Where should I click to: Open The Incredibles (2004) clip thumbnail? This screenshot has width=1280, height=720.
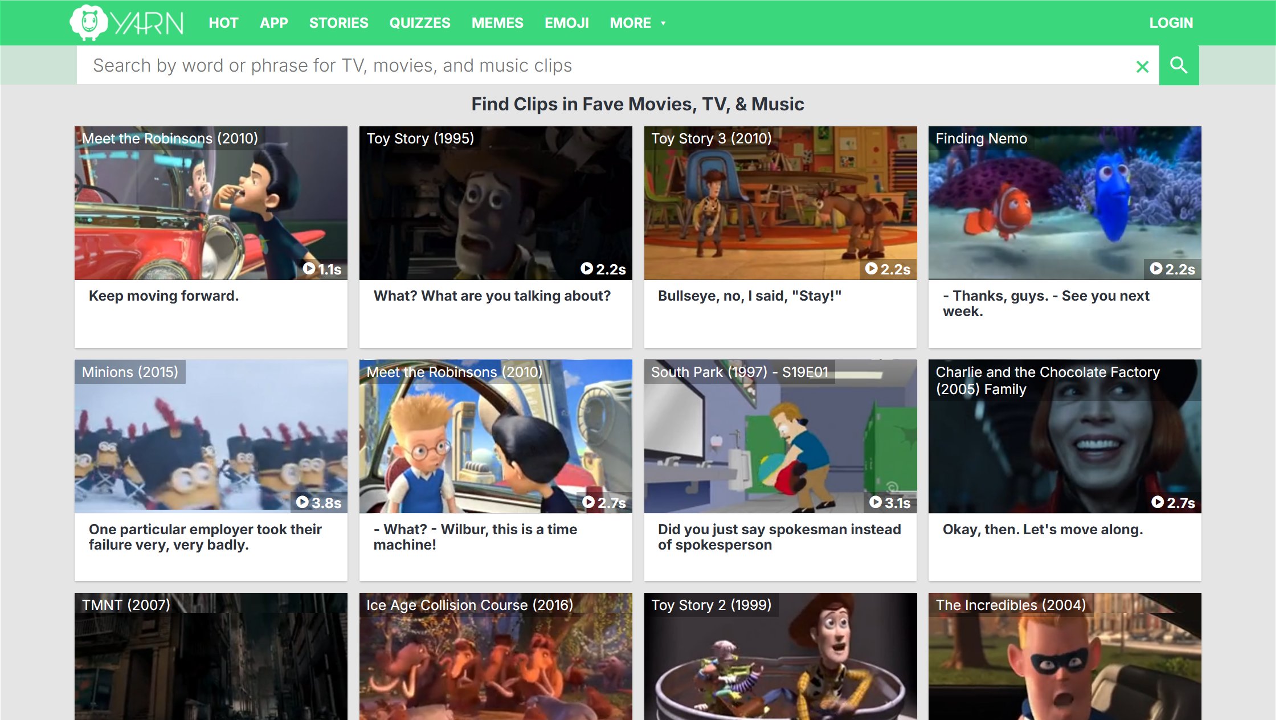(x=1065, y=657)
